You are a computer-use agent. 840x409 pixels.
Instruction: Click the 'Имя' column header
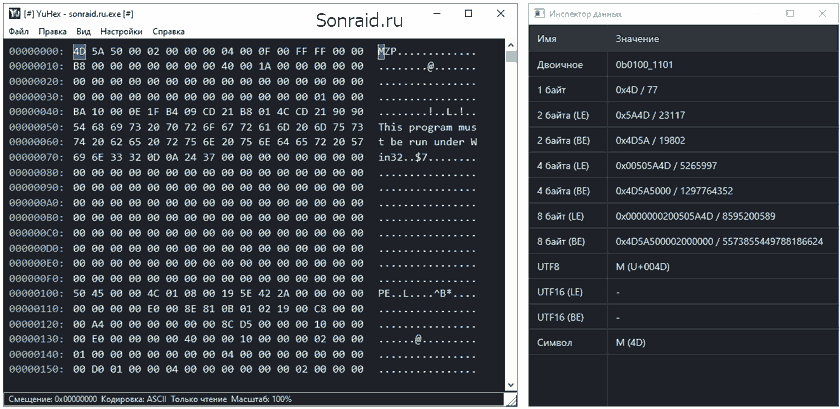tap(546, 39)
